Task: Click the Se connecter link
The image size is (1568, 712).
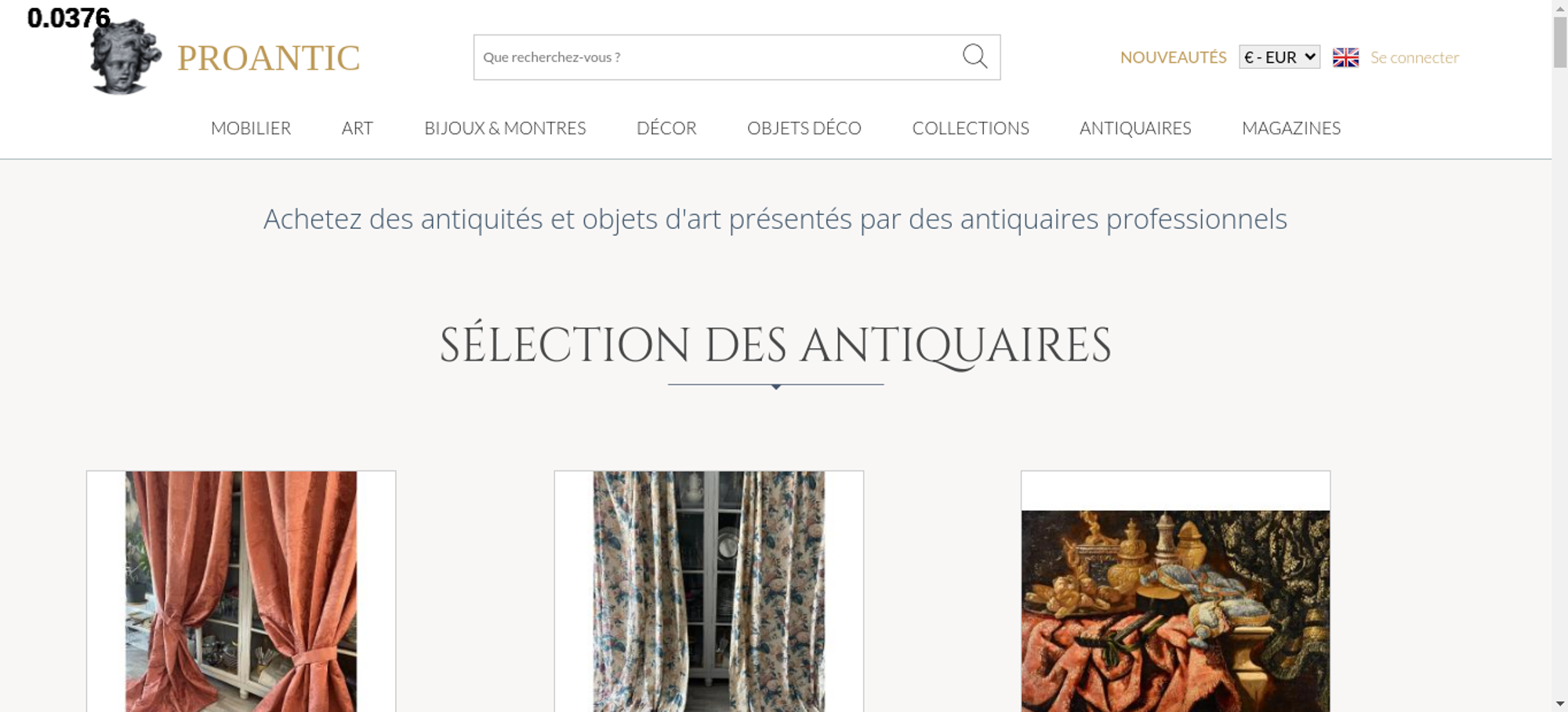Action: click(1414, 57)
